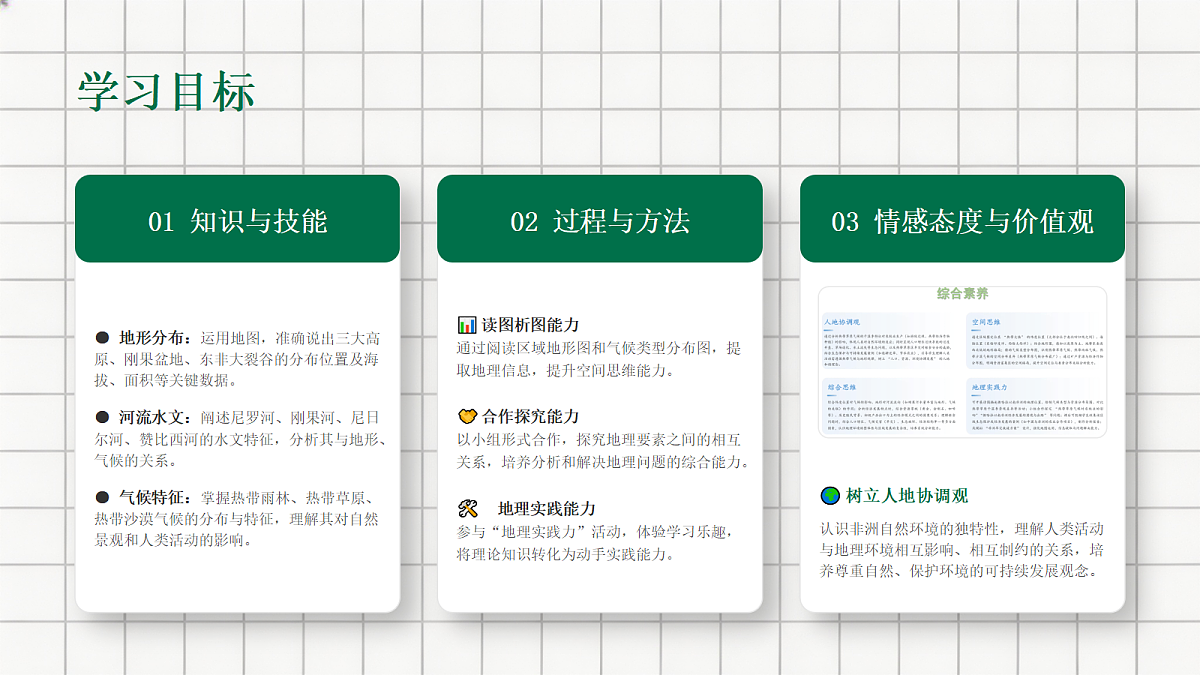Image resolution: width=1200 pixels, height=675 pixels.
Task: Click the black bullet before 地形分布
Action: pos(101,337)
